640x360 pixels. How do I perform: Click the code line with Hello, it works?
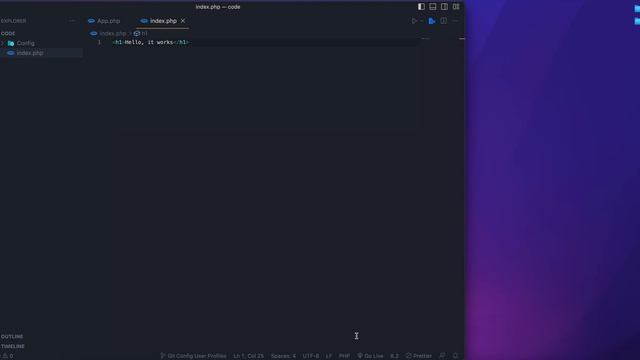coord(151,42)
